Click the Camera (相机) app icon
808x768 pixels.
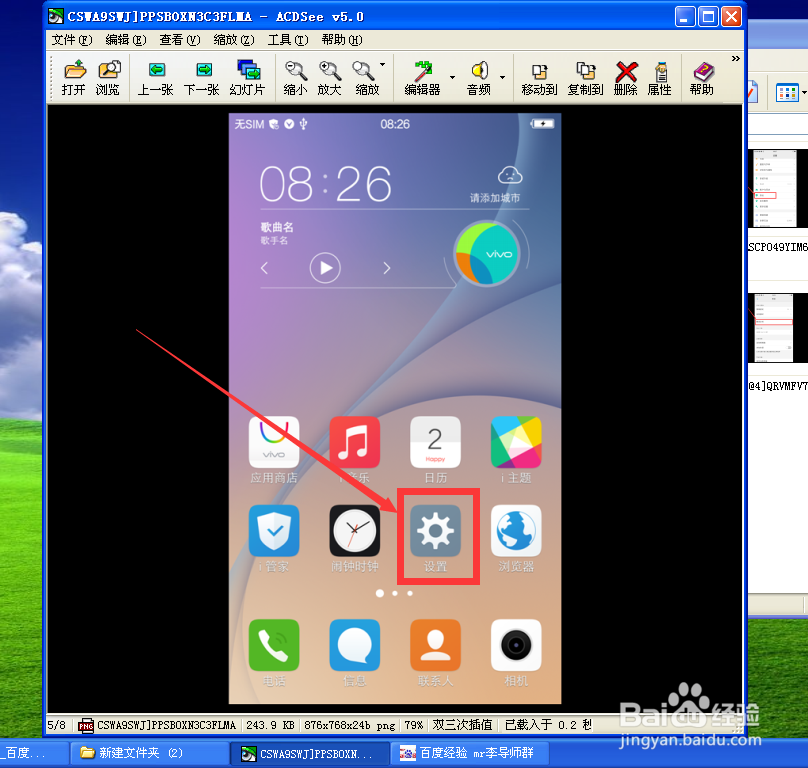point(516,645)
